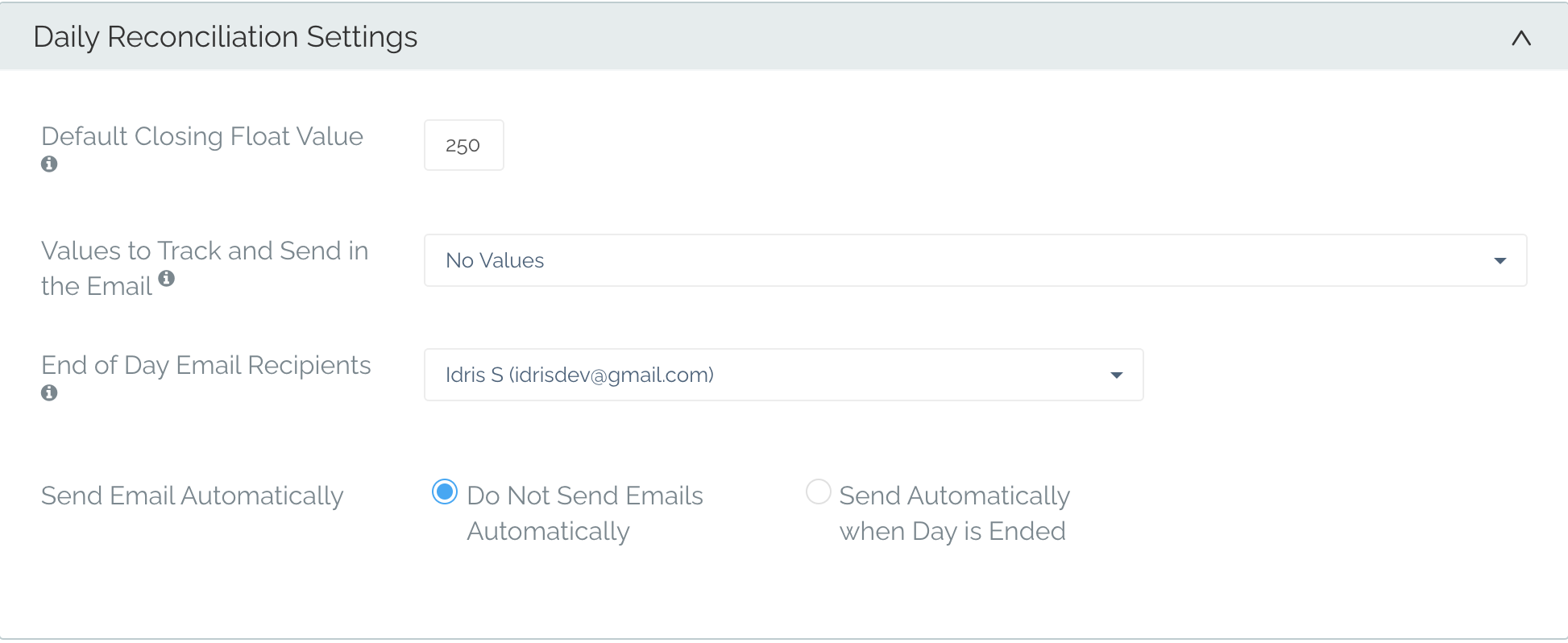Viewport: 1568px width, 643px height.
Task: Click the No Values selected text
Action: pyautogui.click(x=495, y=260)
